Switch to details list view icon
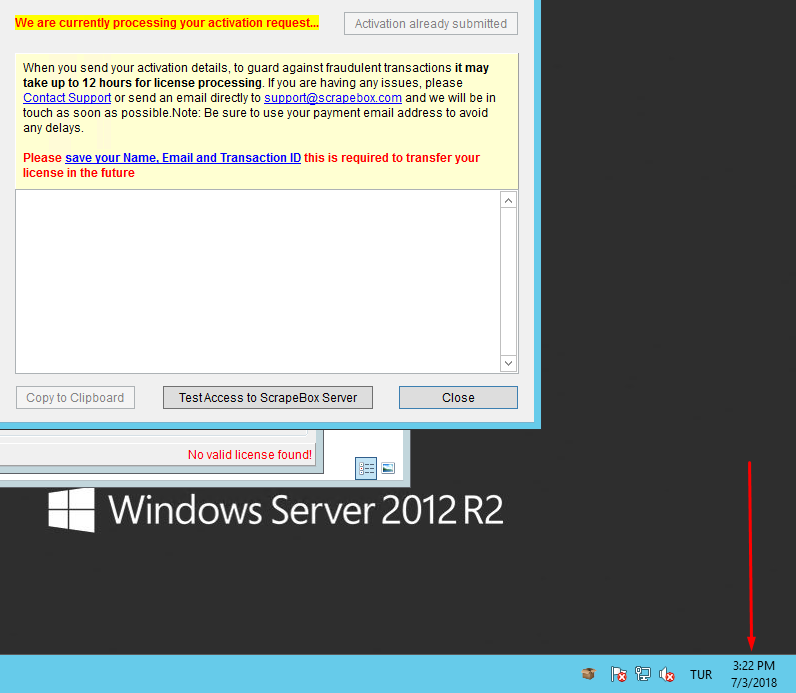Image resolution: width=796 pixels, height=693 pixels. click(x=366, y=468)
